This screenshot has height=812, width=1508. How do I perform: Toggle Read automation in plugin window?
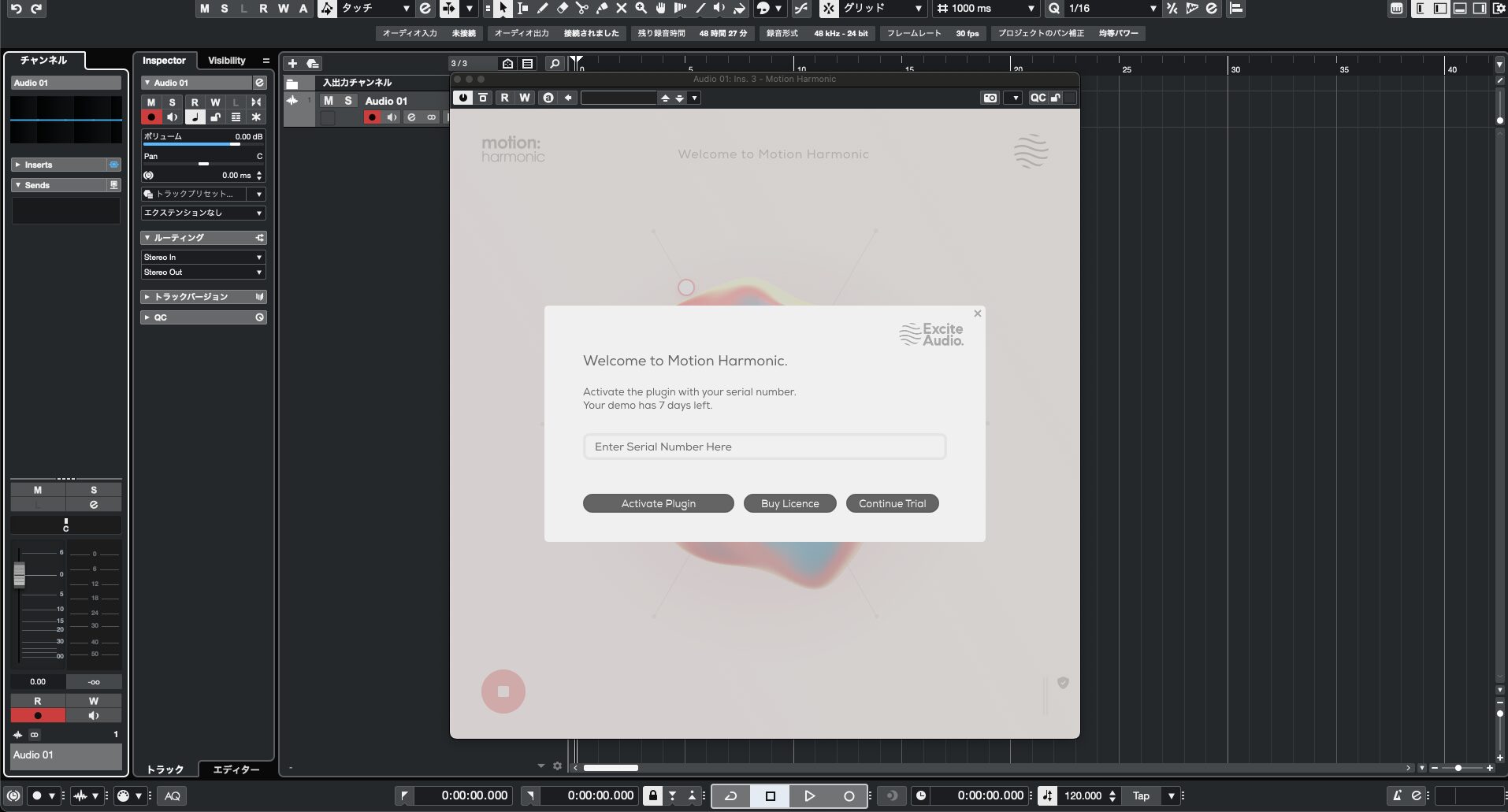click(504, 98)
